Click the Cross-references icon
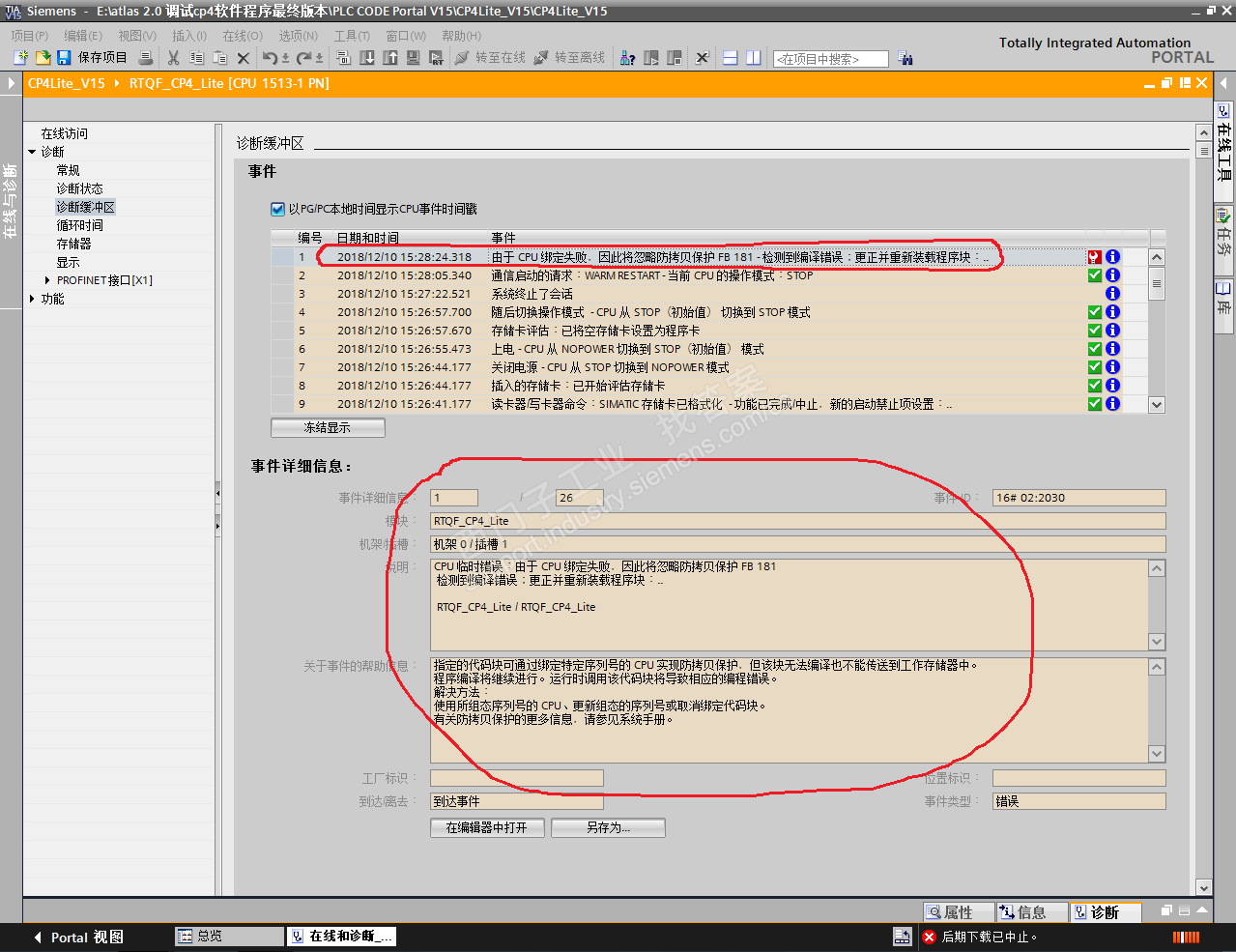 (703, 58)
